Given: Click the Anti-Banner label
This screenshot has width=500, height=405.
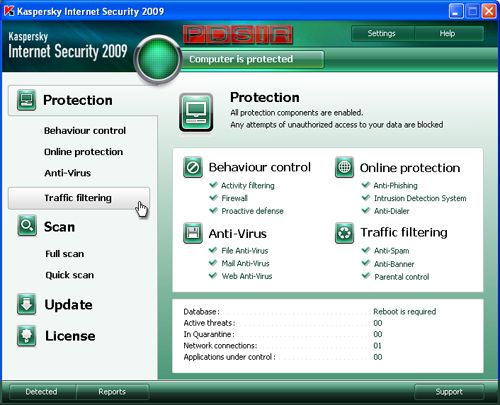Looking at the screenshot, I should click(394, 264).
